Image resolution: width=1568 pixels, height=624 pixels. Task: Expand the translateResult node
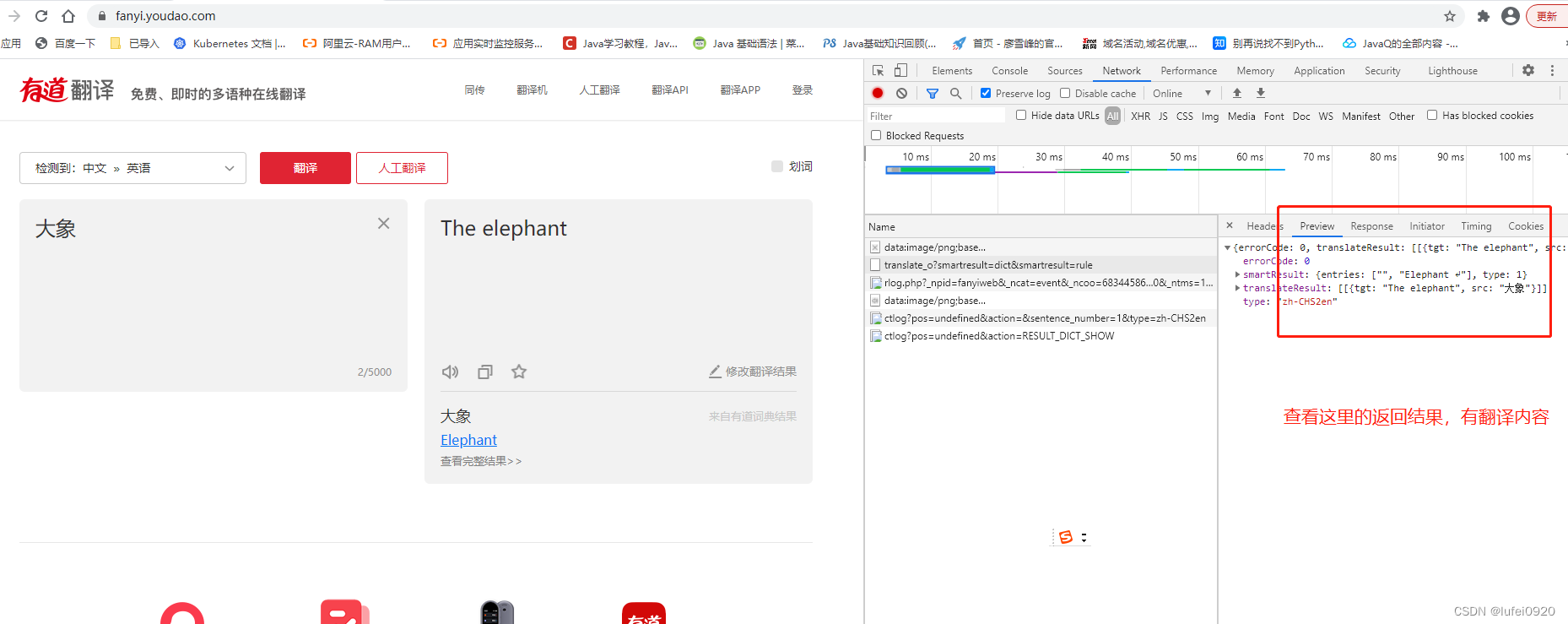coord(1237,288)
